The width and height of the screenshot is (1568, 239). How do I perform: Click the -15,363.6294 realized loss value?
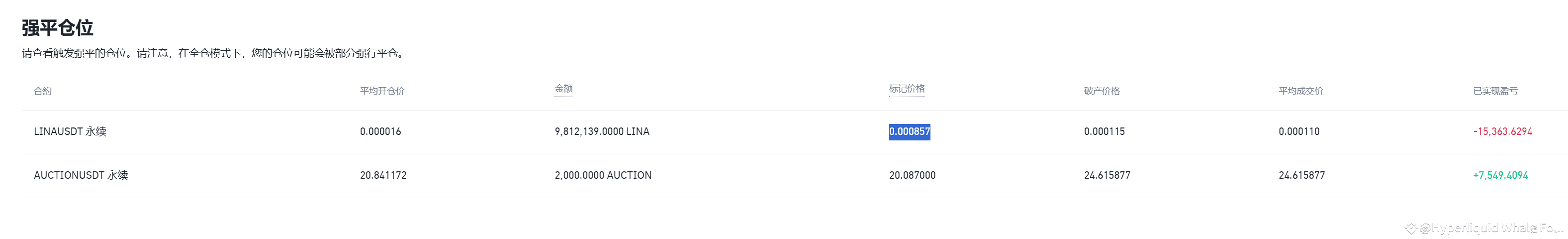pos(1502,131)
